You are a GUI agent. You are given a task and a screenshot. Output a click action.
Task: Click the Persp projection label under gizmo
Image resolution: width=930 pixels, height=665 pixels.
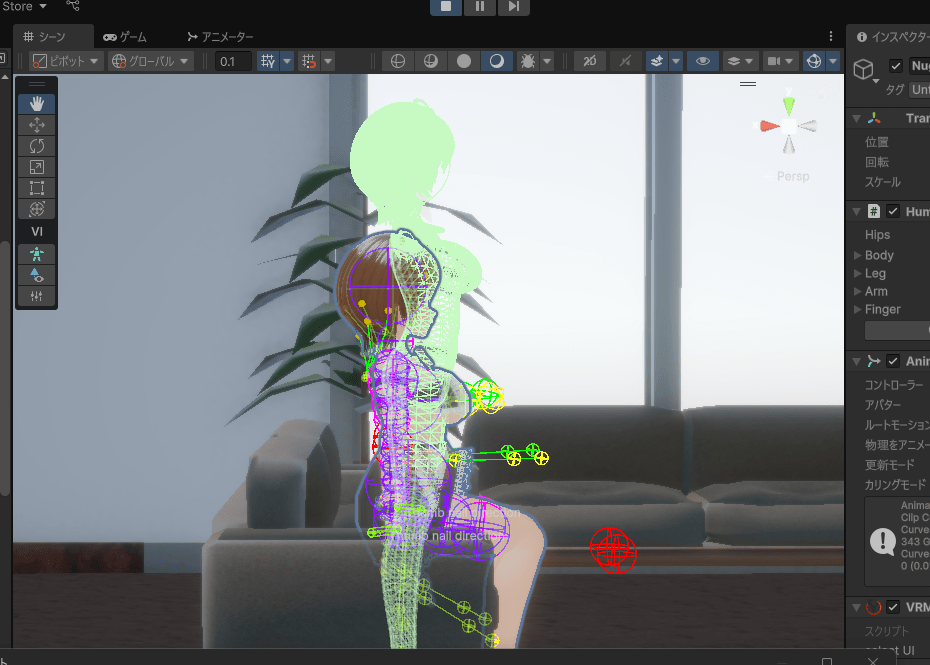tap(792, 176)
